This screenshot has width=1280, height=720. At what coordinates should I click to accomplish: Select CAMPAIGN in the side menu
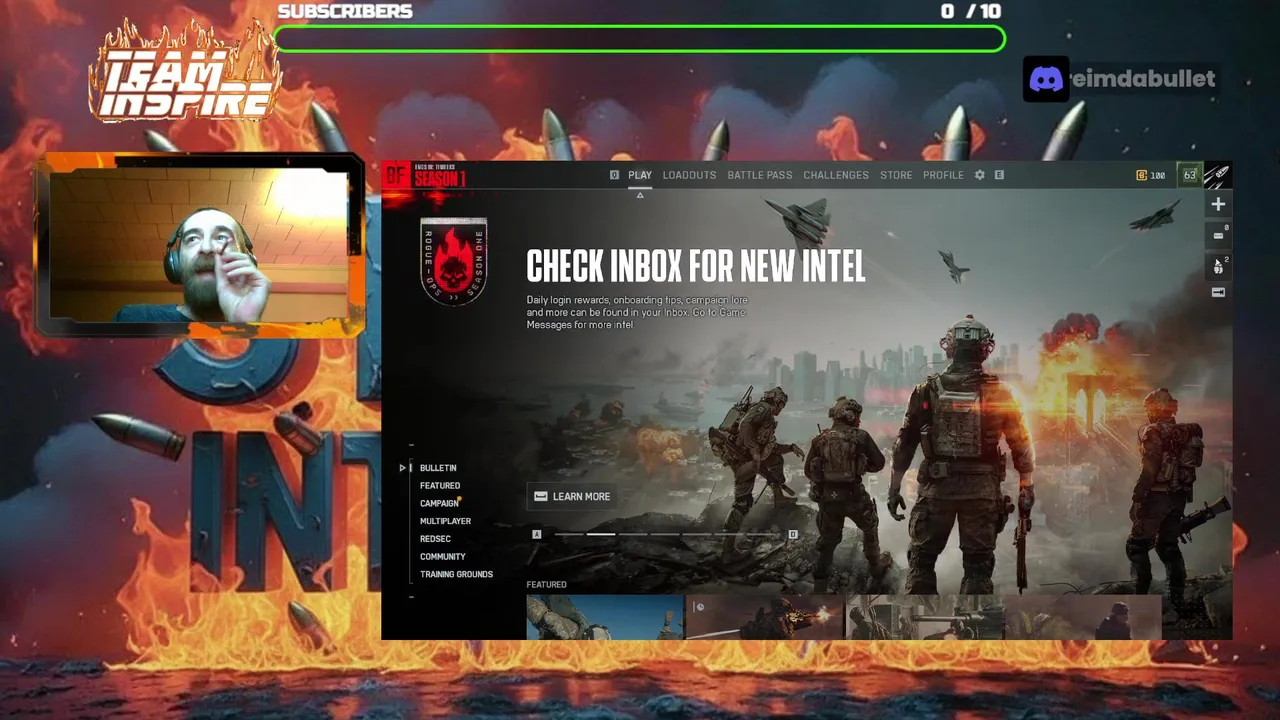pyautogui.click(x=439, y=504)
